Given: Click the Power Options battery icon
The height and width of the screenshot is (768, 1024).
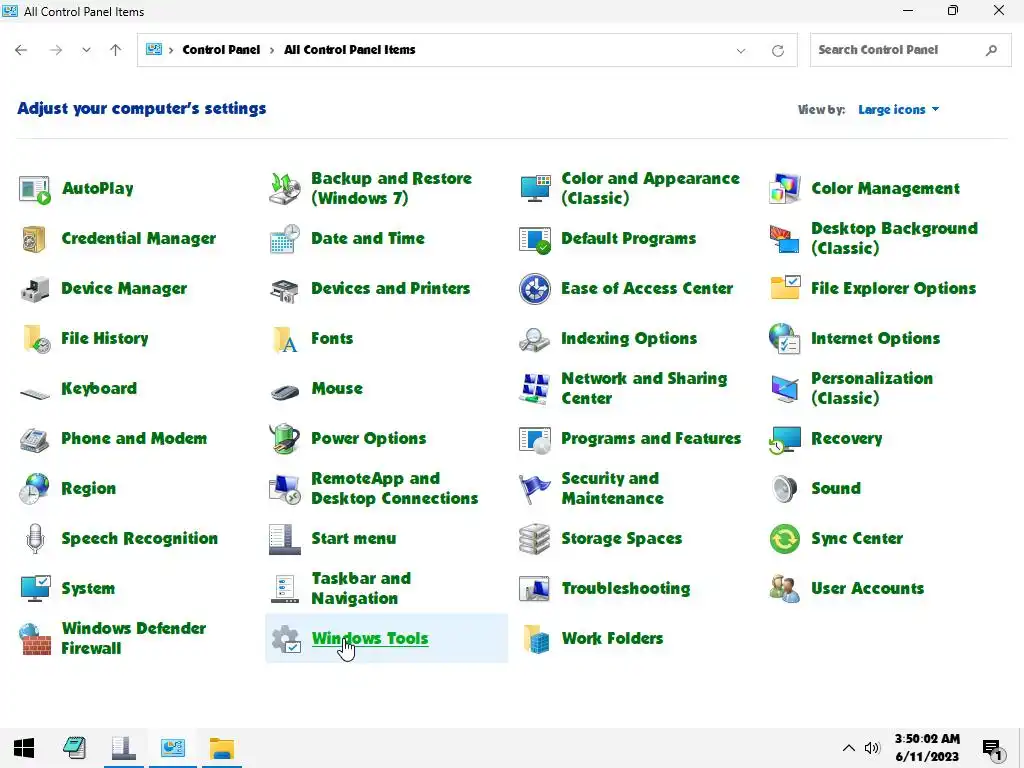Looking at the screenshot, I should pos(285,438).
